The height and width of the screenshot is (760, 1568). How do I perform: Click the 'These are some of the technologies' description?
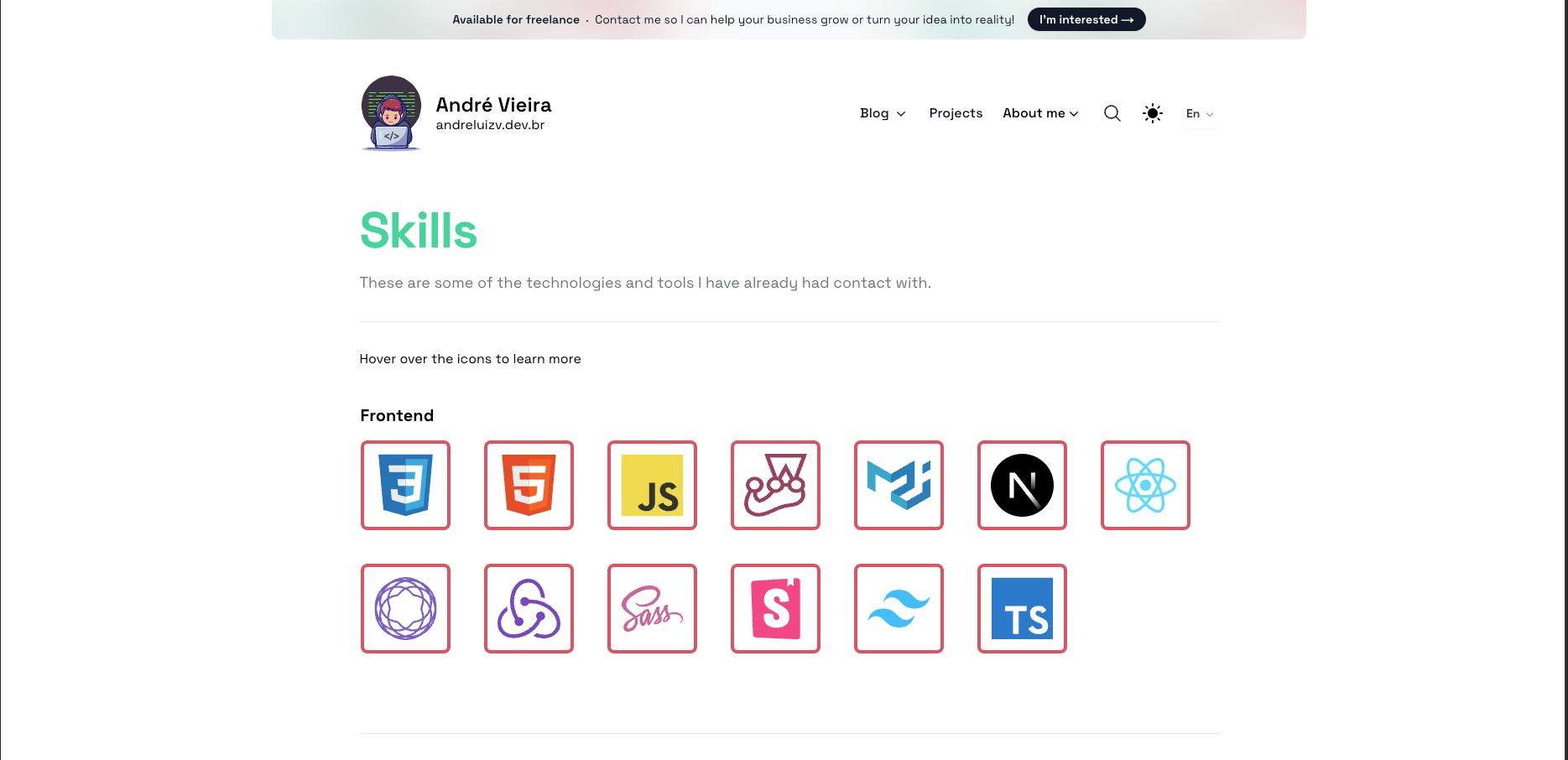tap(645, 283)
